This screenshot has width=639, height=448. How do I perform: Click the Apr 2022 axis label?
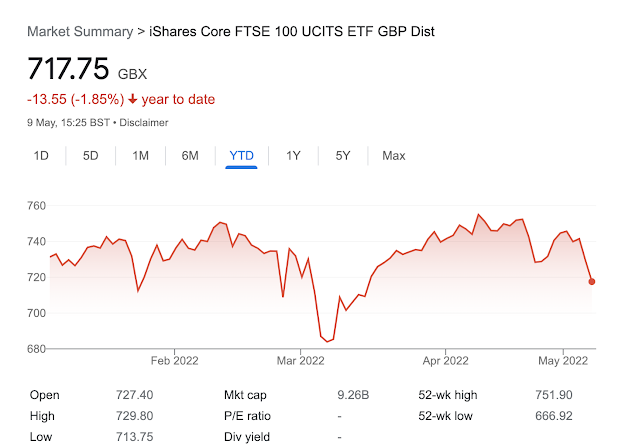(x=443, y=361)
